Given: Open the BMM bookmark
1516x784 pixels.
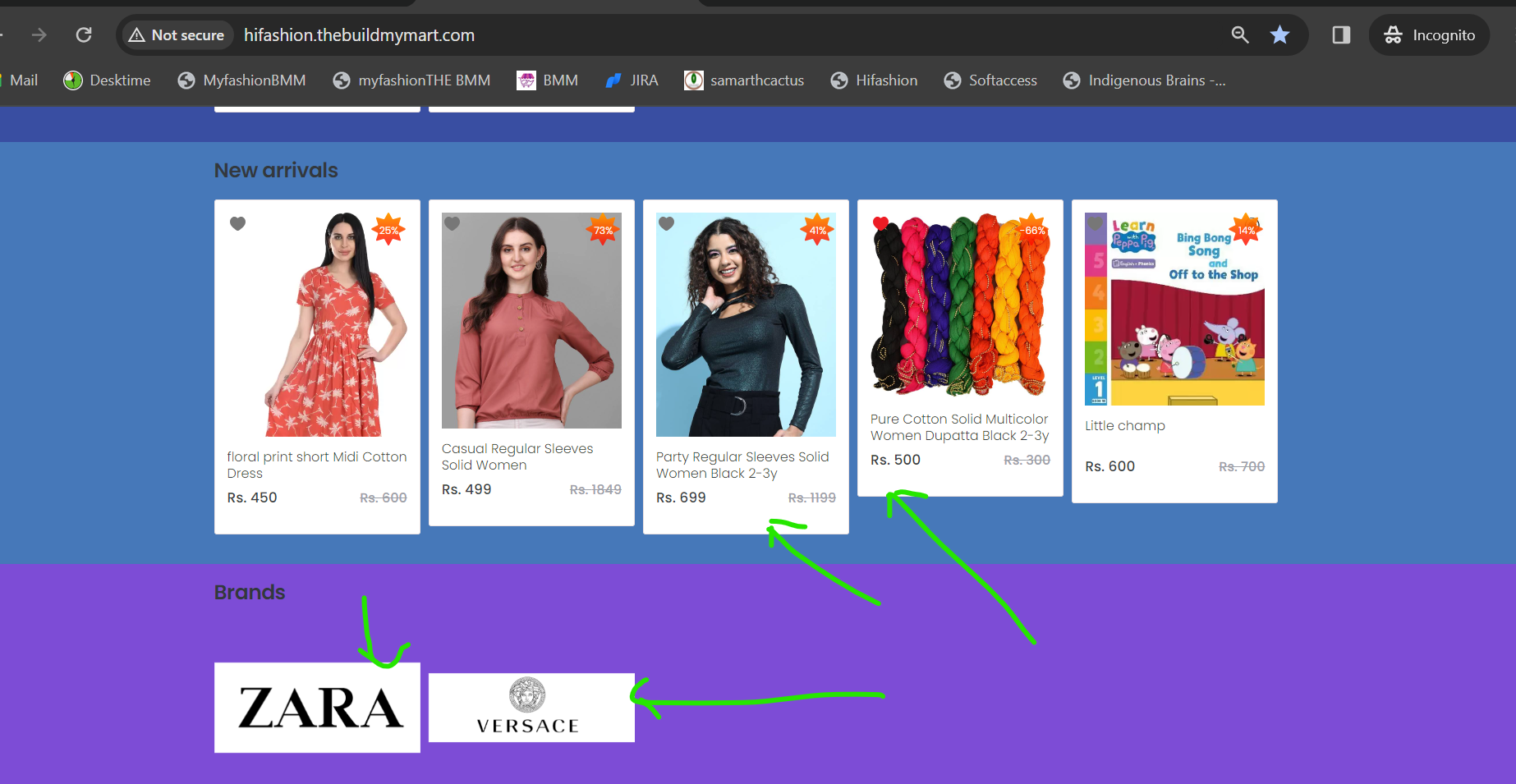Looking at the screenshot, I should point(547,80).
